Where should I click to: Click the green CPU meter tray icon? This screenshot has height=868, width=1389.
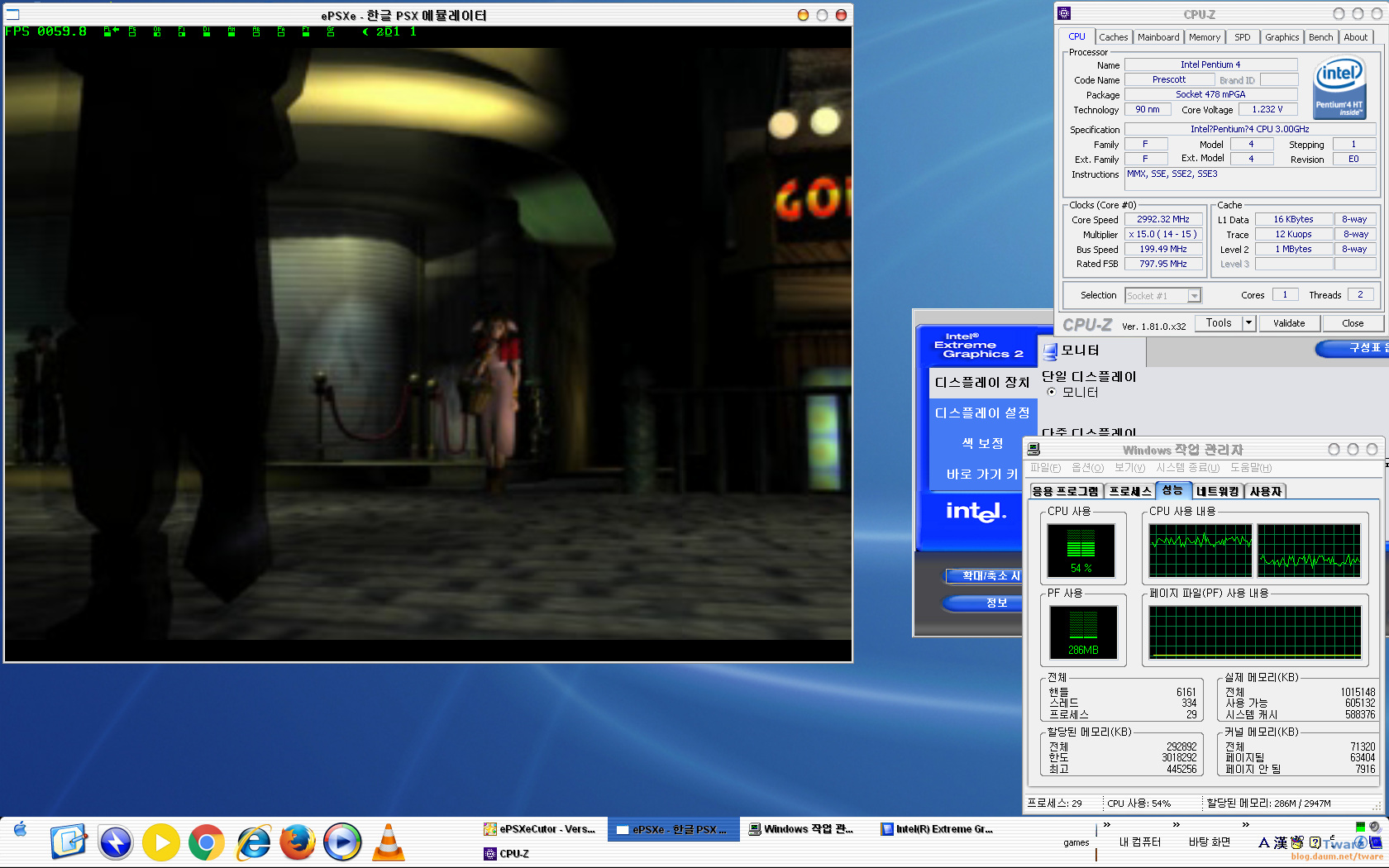[1360, 827]
